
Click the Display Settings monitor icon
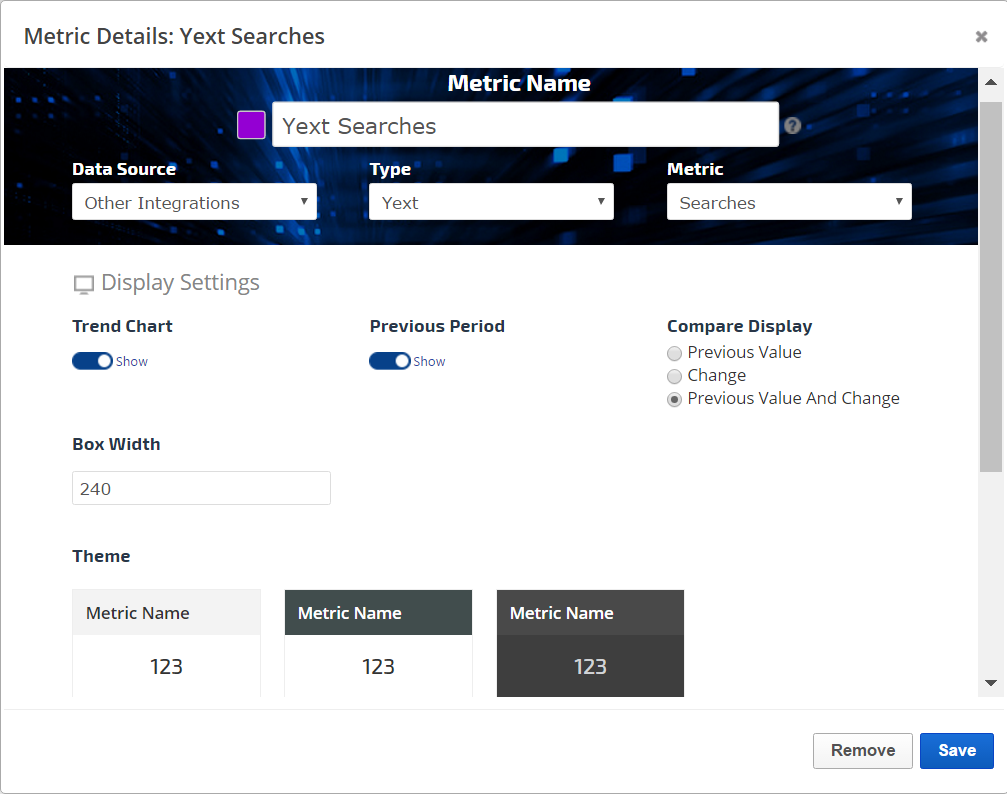coord(84,285)
